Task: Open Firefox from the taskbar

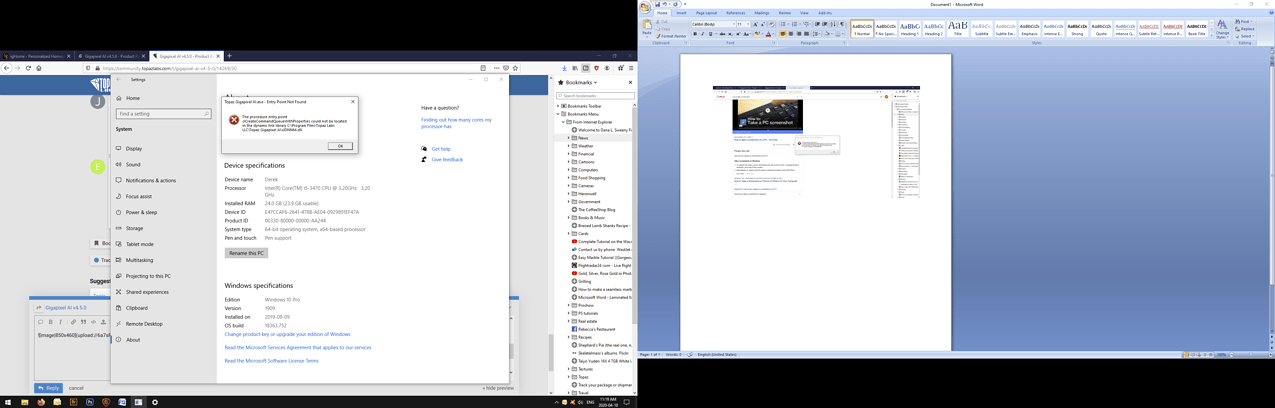Action: coord(41,402)
